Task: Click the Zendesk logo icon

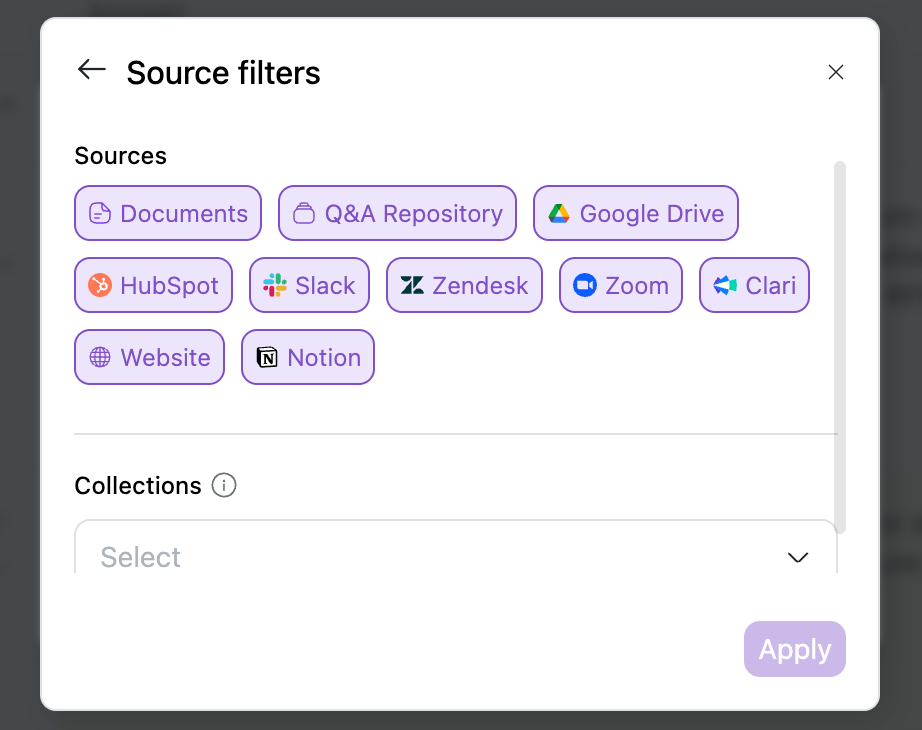Action: pos(412,286)
